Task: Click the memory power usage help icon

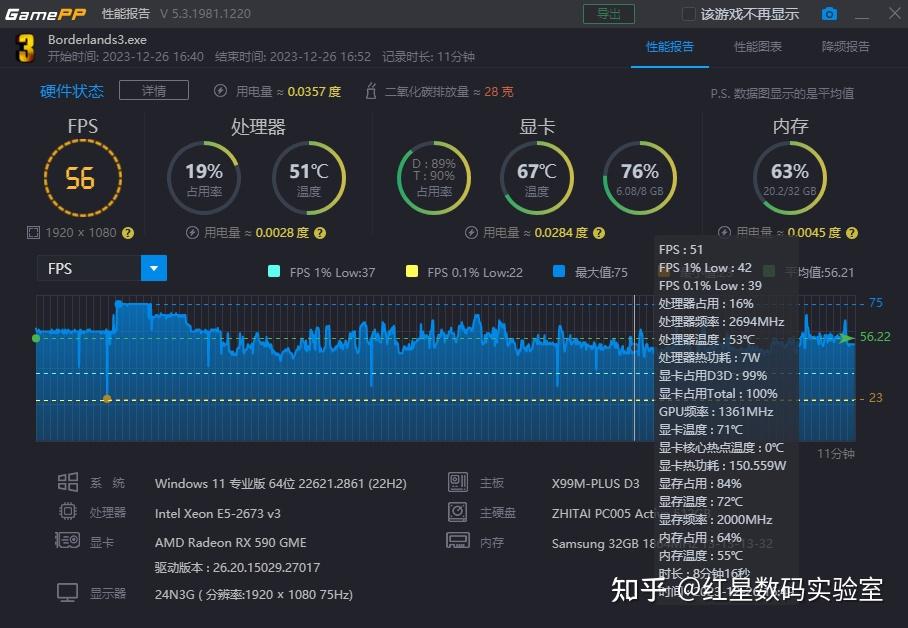Action: tap(851, 233)
